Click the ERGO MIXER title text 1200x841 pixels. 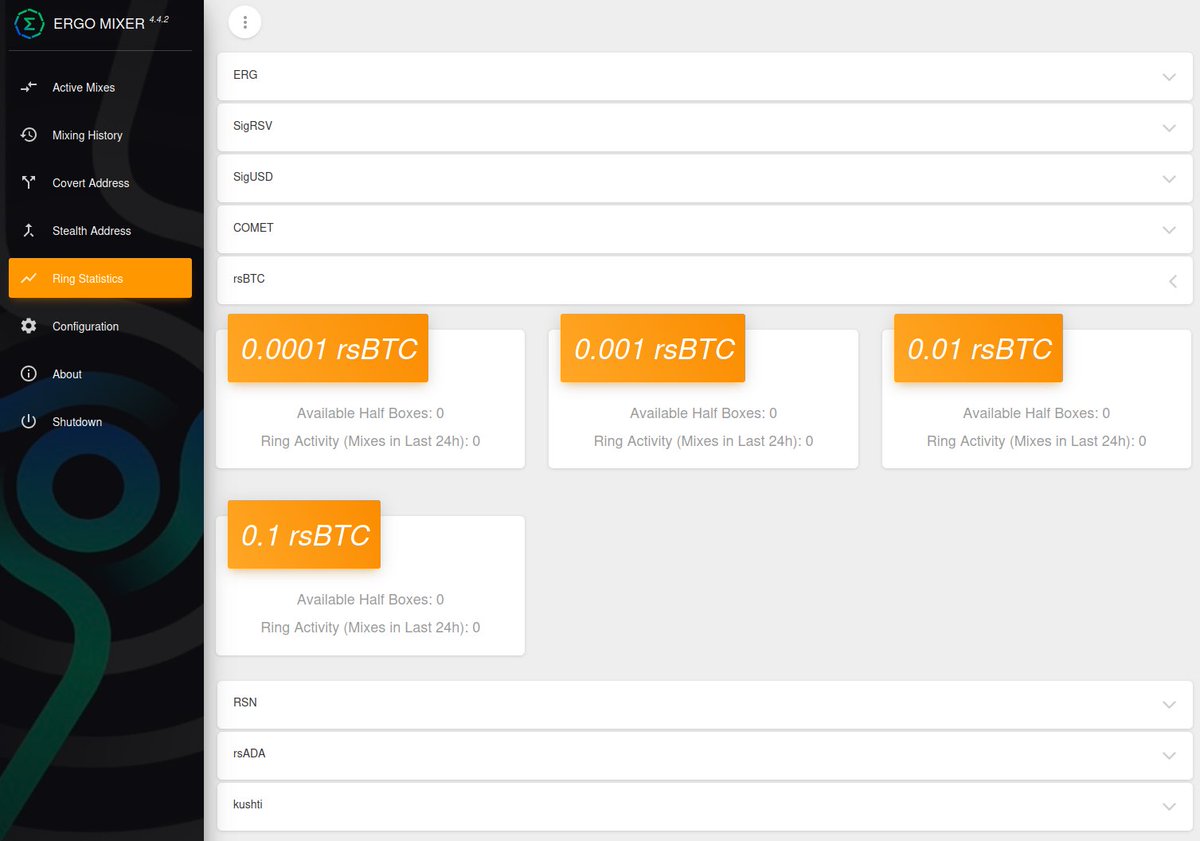click(x=99, y=24)
